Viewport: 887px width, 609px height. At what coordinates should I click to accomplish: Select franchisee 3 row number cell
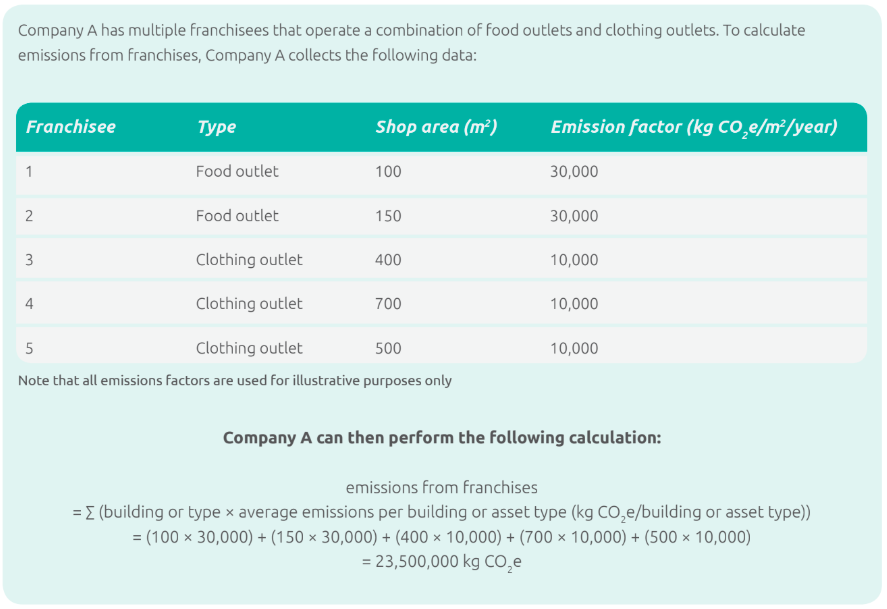coord(30,260)
